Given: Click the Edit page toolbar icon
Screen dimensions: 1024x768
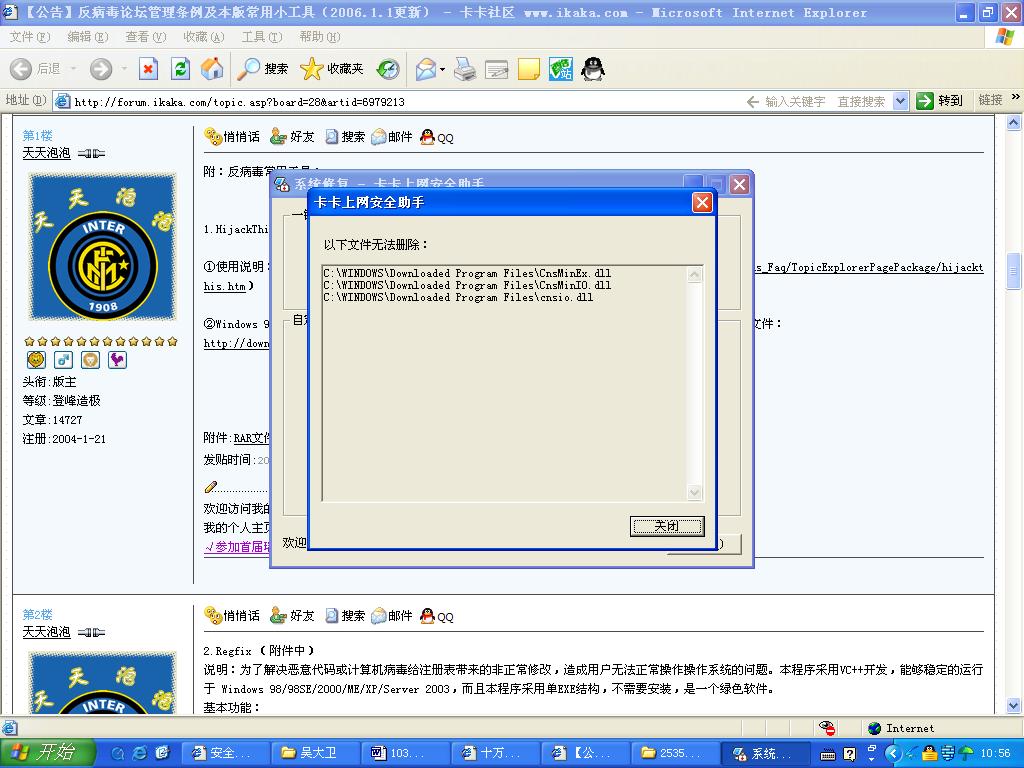Looking at the screenshot, I should click(496, 69).
